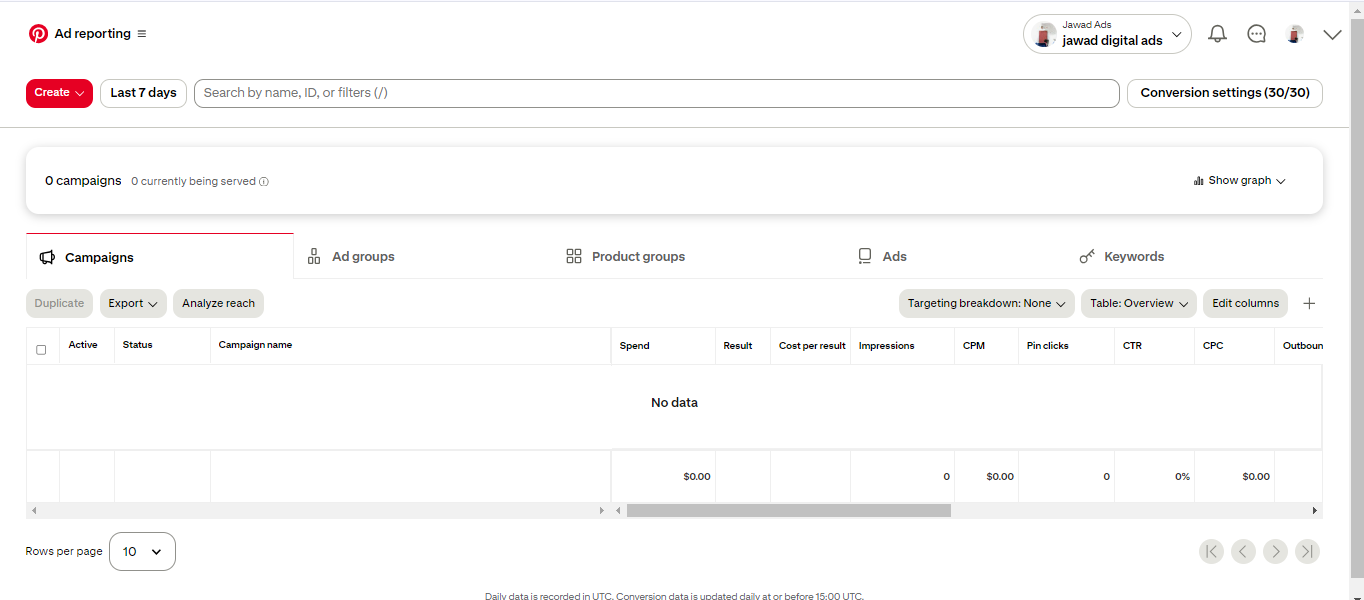Open the messages chat bubble icon
The height and width of the screenshot is (600, 1364).
coord(1257,34)
